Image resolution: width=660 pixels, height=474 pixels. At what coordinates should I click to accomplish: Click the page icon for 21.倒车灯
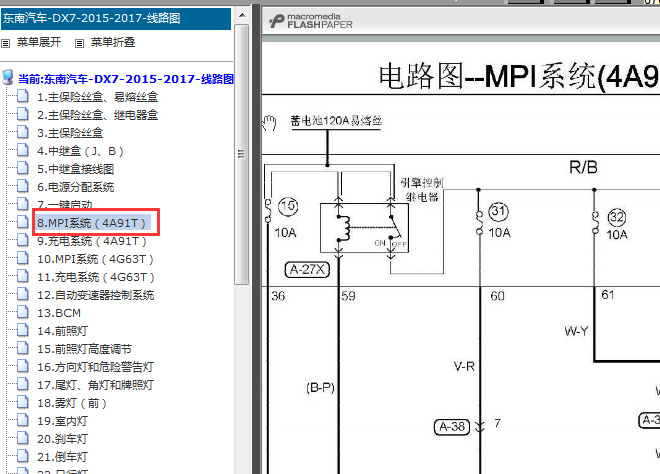tap(23, 455)
